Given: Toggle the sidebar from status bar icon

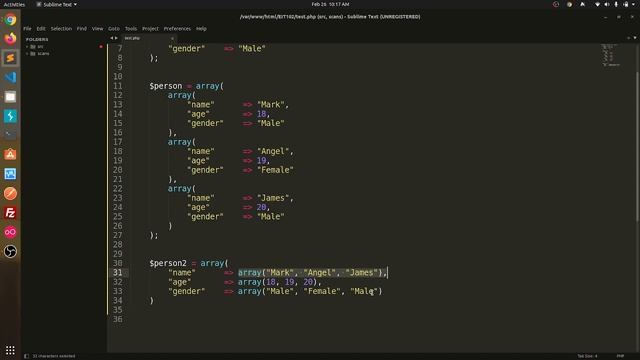Looking at the screenshot, I should 27,356.
